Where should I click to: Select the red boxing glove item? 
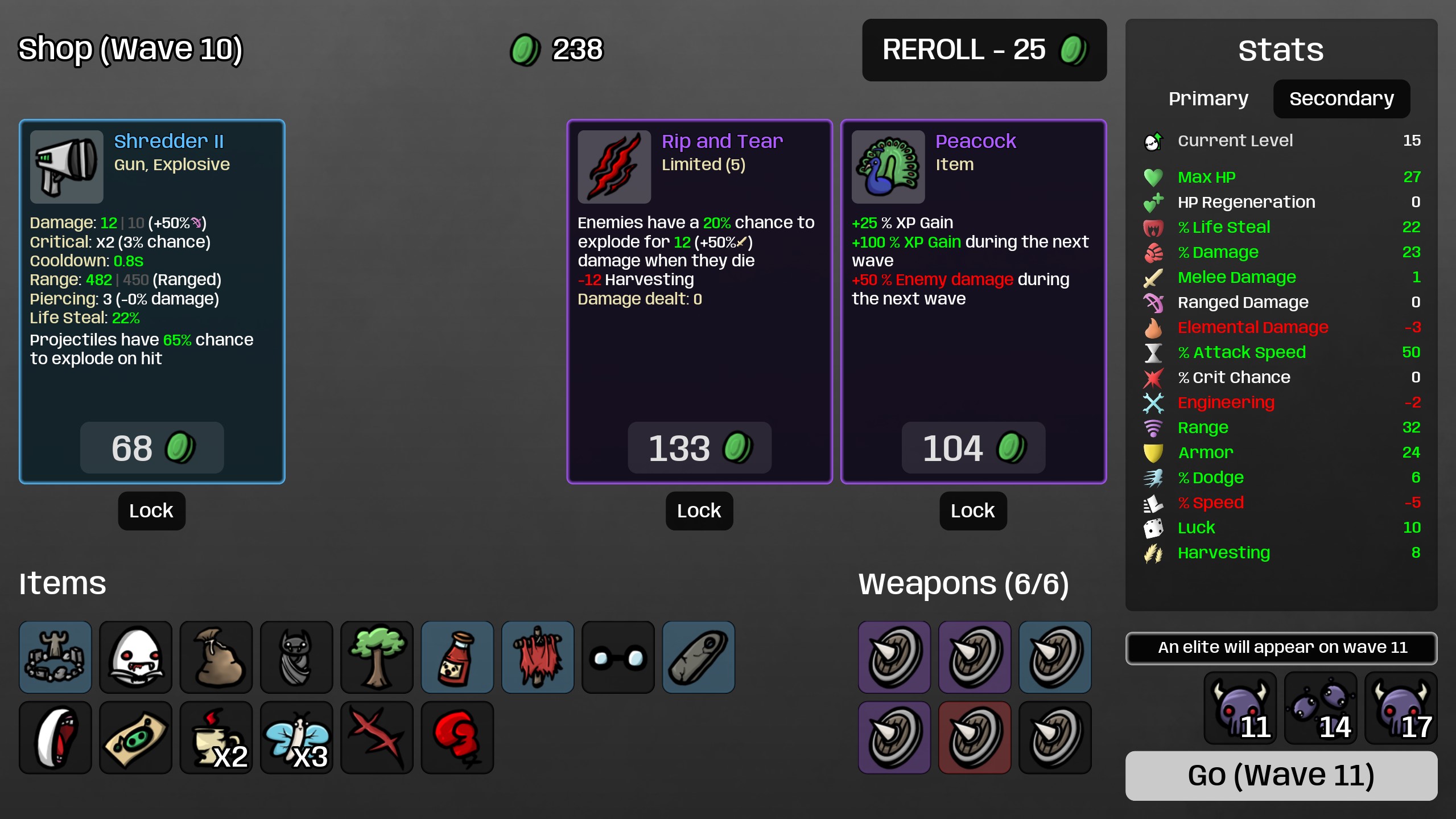tap(457, 738)
